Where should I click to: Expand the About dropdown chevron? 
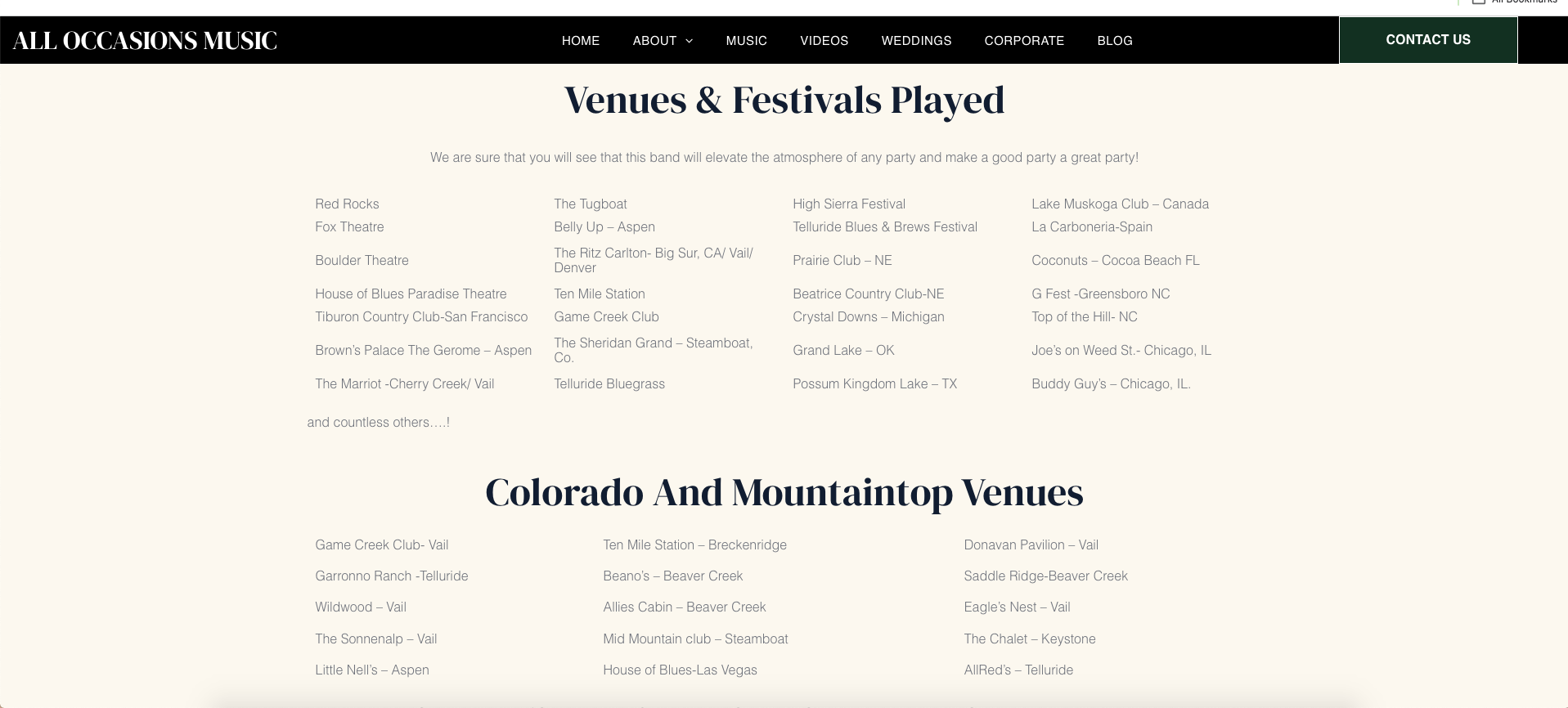click(689, 41)
